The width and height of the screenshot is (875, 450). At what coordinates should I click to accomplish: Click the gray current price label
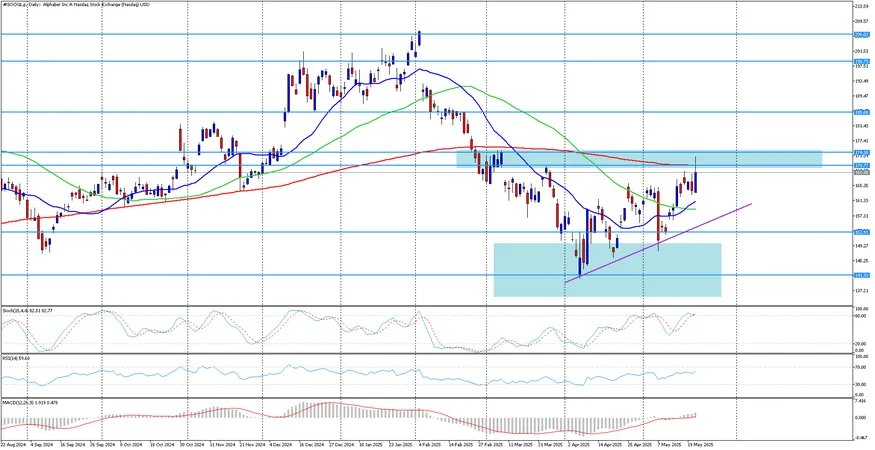coord(860,173)
